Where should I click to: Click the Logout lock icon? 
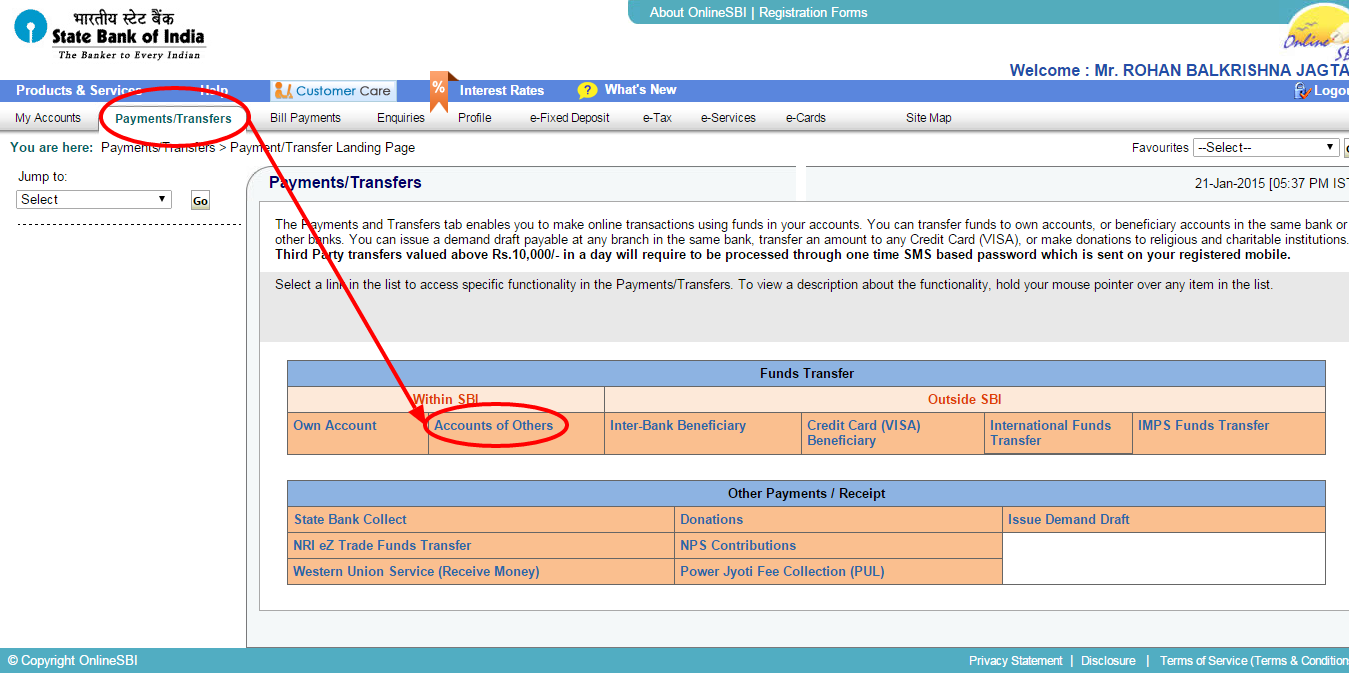point(1301,90)
